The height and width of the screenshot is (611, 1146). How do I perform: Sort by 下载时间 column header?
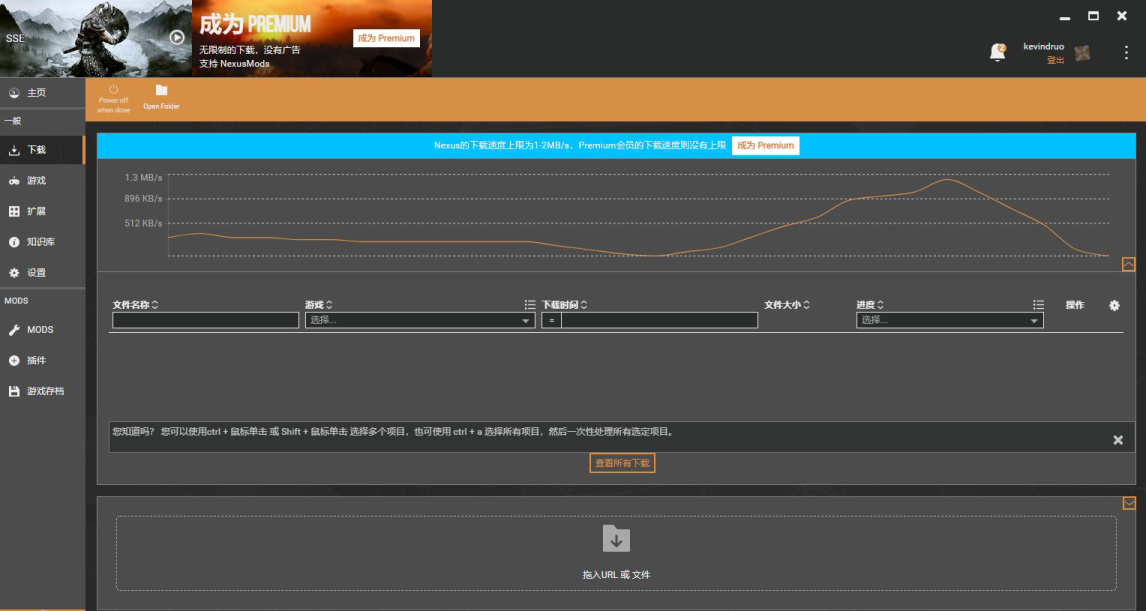(x=564, y=305)
